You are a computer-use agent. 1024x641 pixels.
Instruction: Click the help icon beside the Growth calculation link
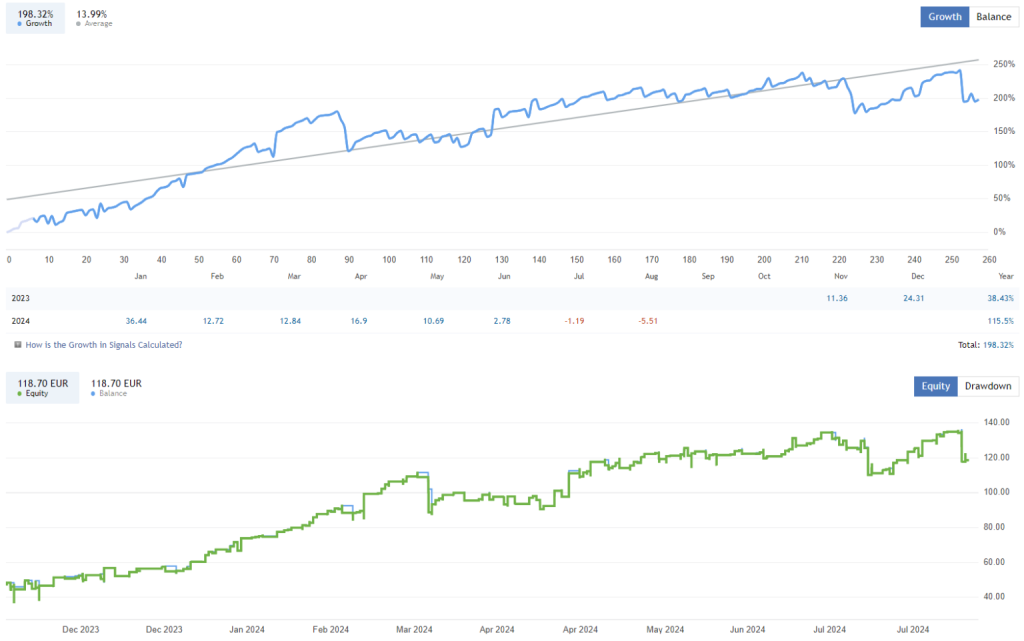(18, 344)
